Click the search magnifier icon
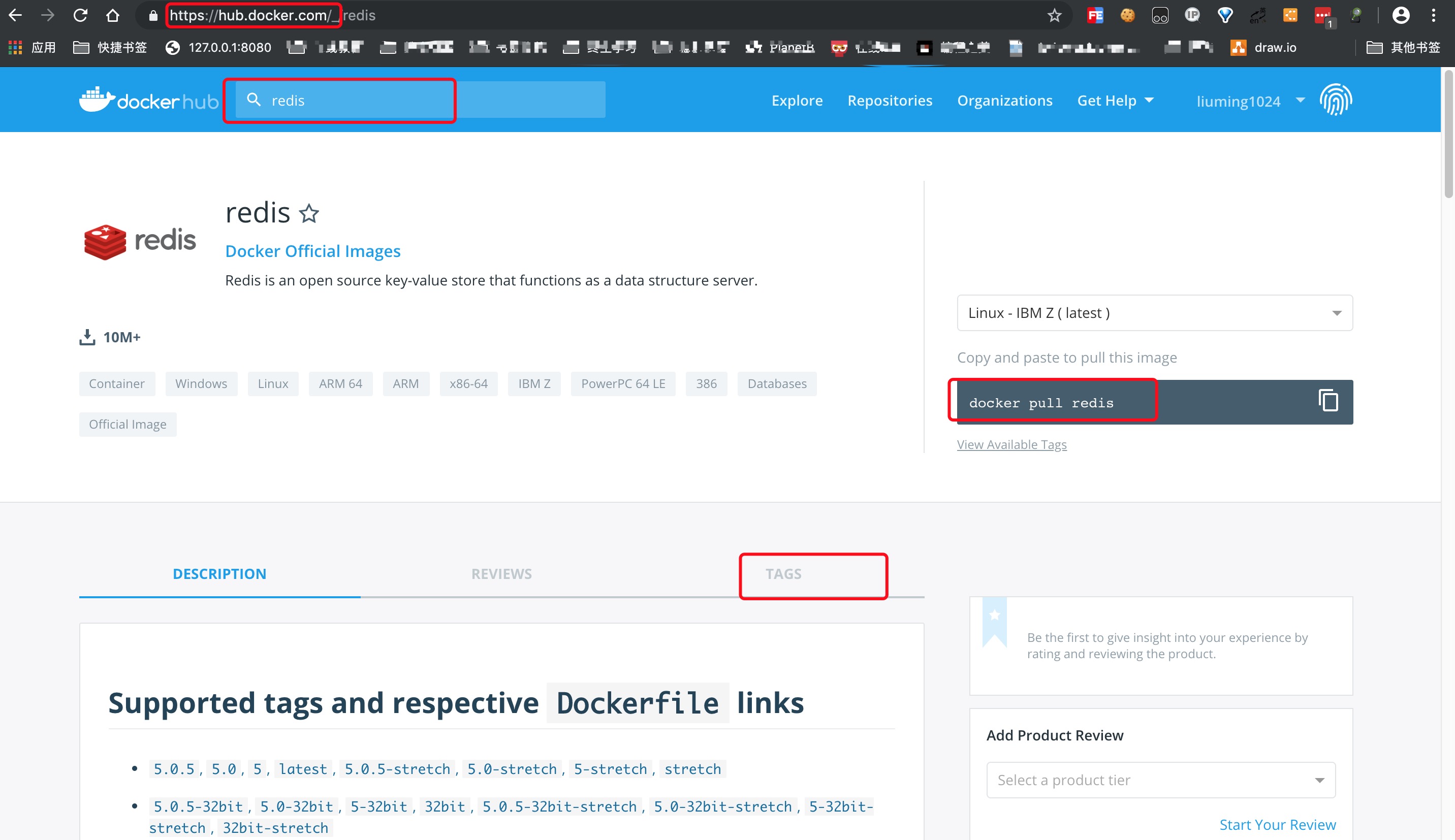This screenshot has width=1455, height=840. click(254, 100)
